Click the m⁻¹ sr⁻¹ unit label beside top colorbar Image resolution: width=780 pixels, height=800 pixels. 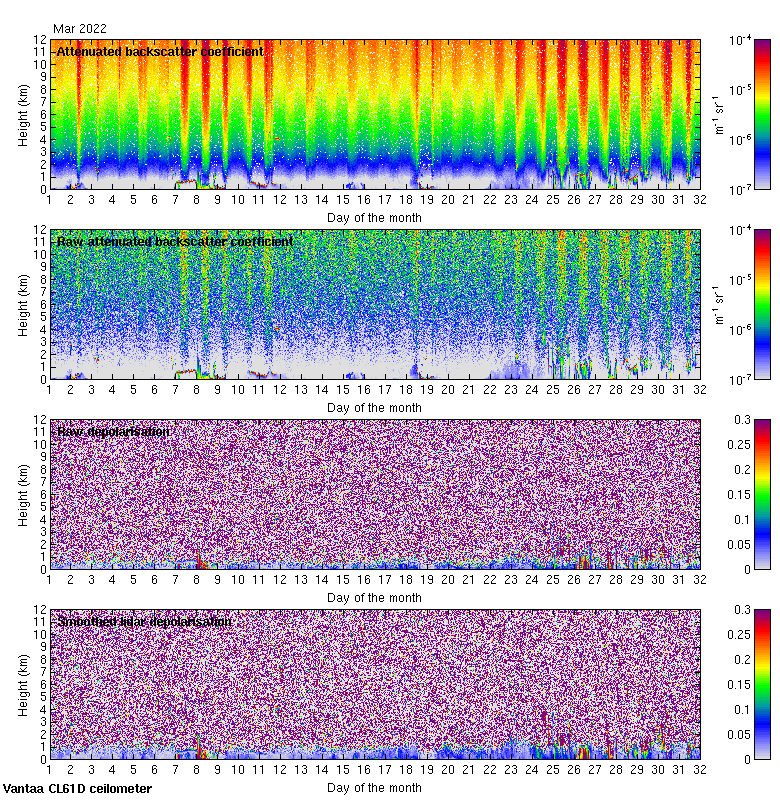point(717,114)
